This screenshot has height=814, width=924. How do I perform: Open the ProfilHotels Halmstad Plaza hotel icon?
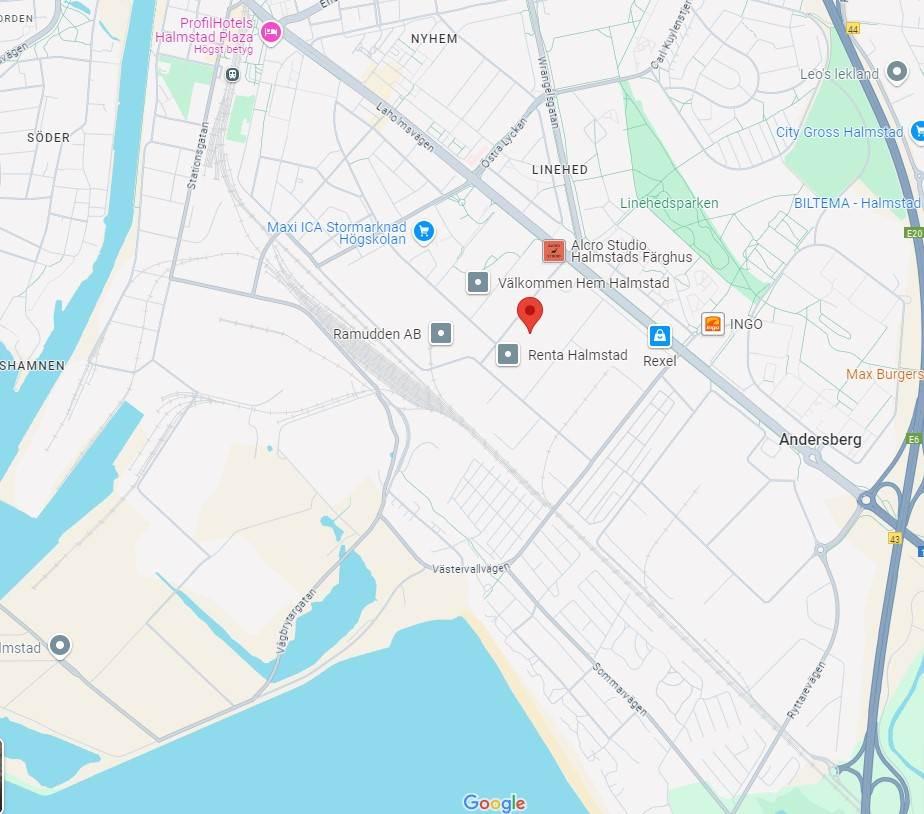coord(270,32)
